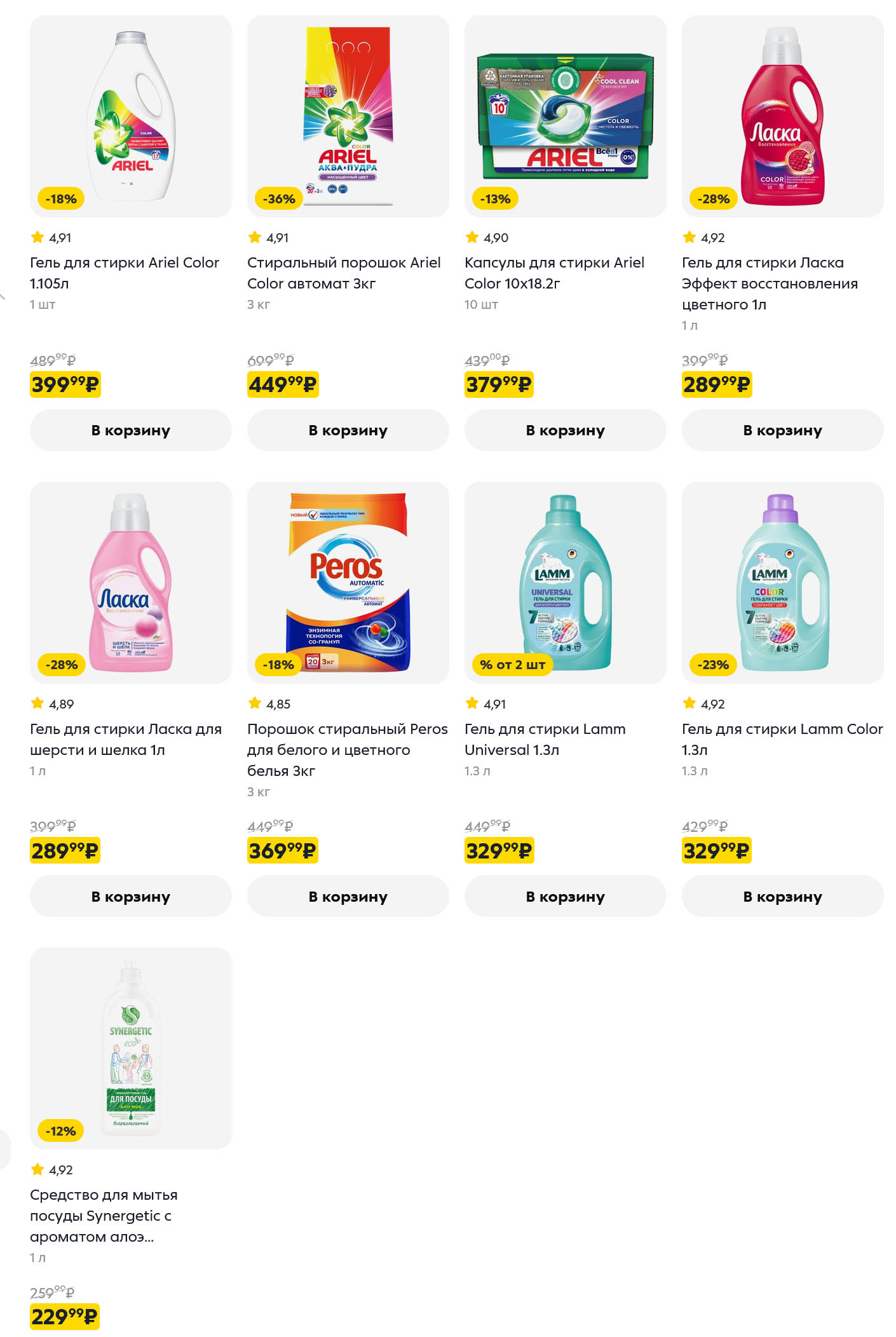Add Lamm Color gel to cart
Viewport: 896px width, 1337px height.
click(x=782, y=896)
